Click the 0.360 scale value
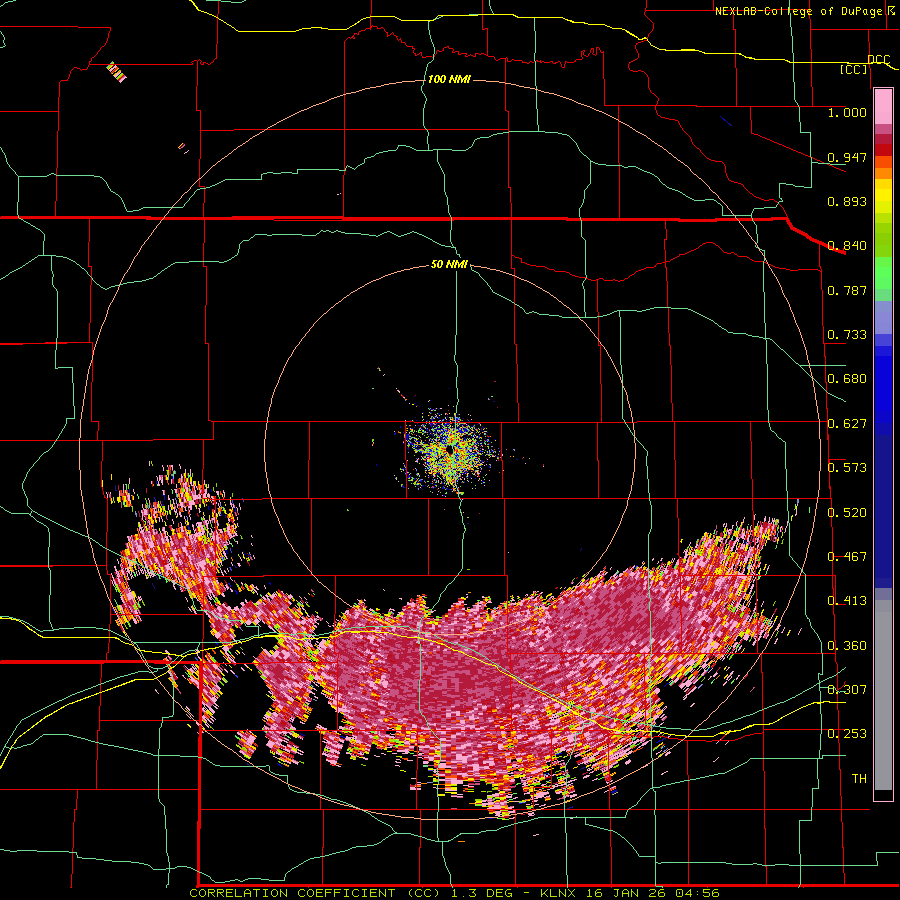The image size is (900, 900). (847, 646)
